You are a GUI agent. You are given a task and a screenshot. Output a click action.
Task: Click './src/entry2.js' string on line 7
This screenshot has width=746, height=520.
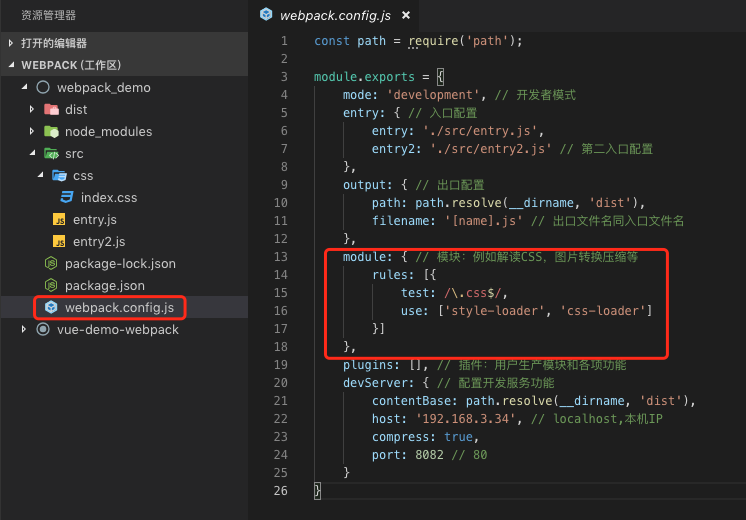tap(491, 149)
